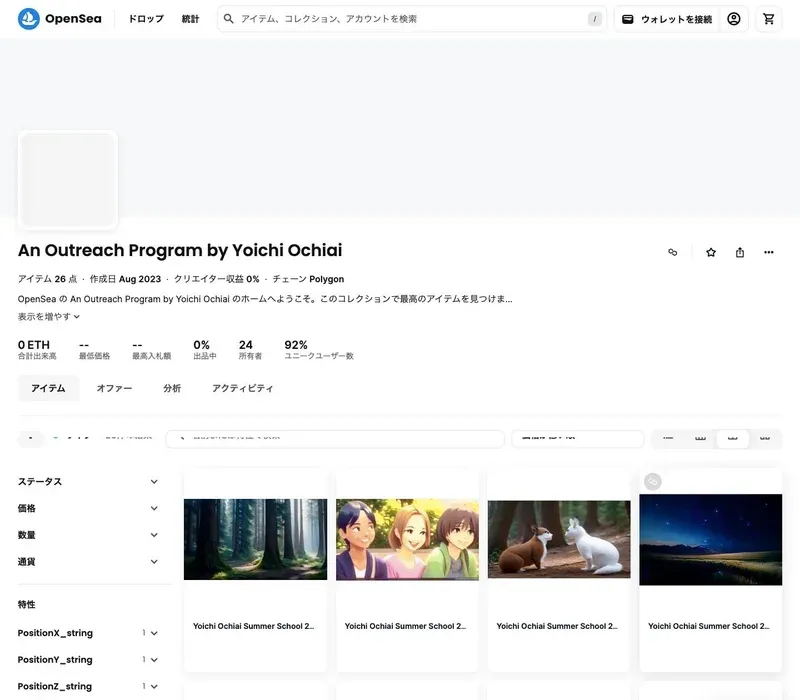Click the クリエイター収益 0% text
Screen dimensions: 800x700
pos(216,279)
